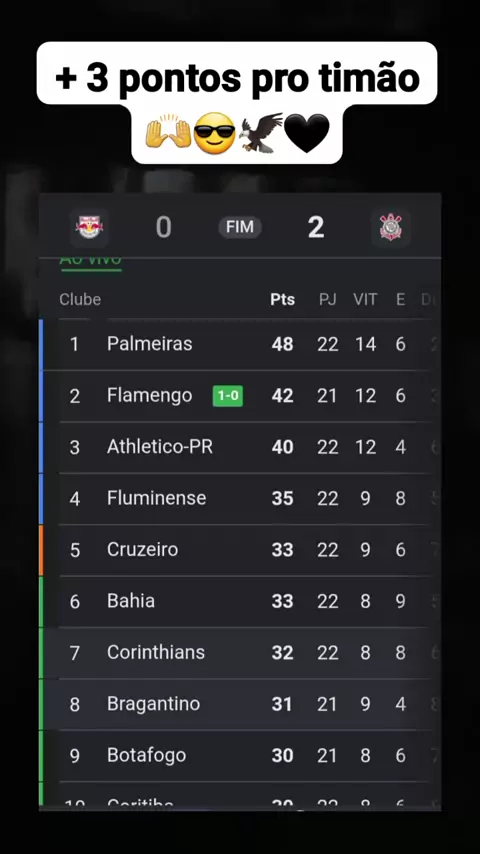Open the Palmeiras row in the standings
480x854 pixels.
tap(240, 344)
